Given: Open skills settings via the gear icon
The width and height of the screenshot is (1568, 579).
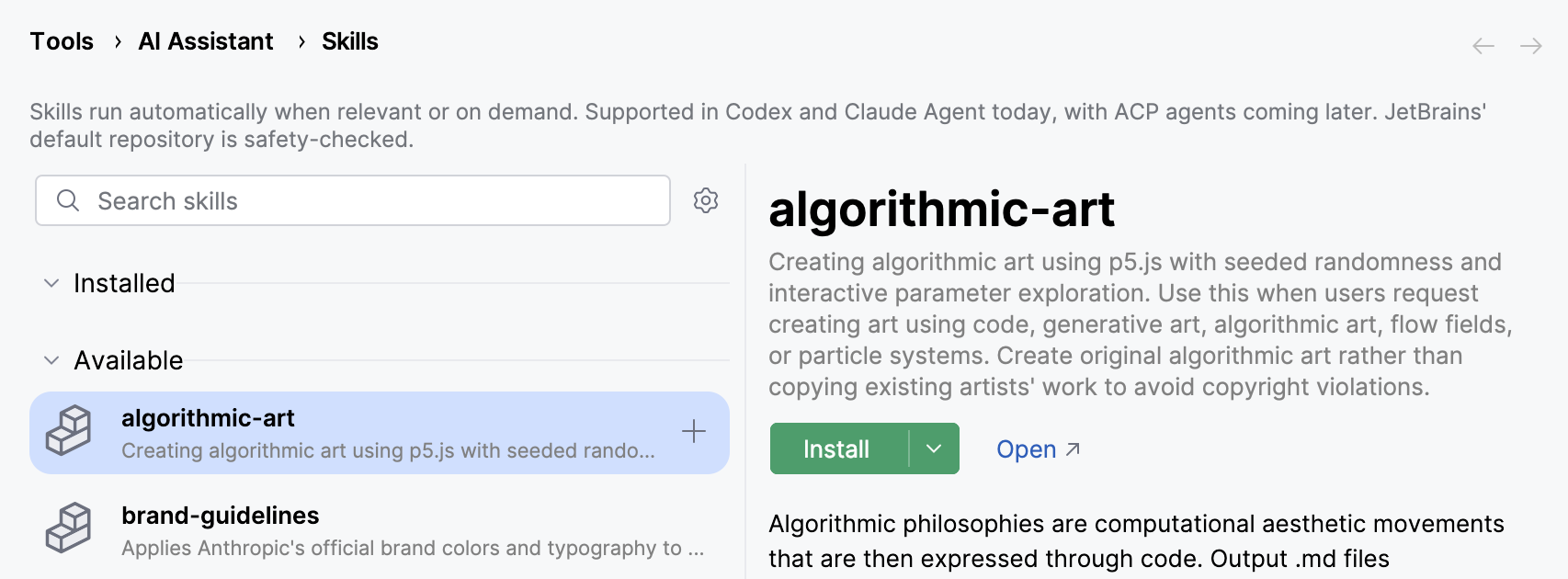Looking at the screenshot, I should pyautogui.click(x=706, y=200).
